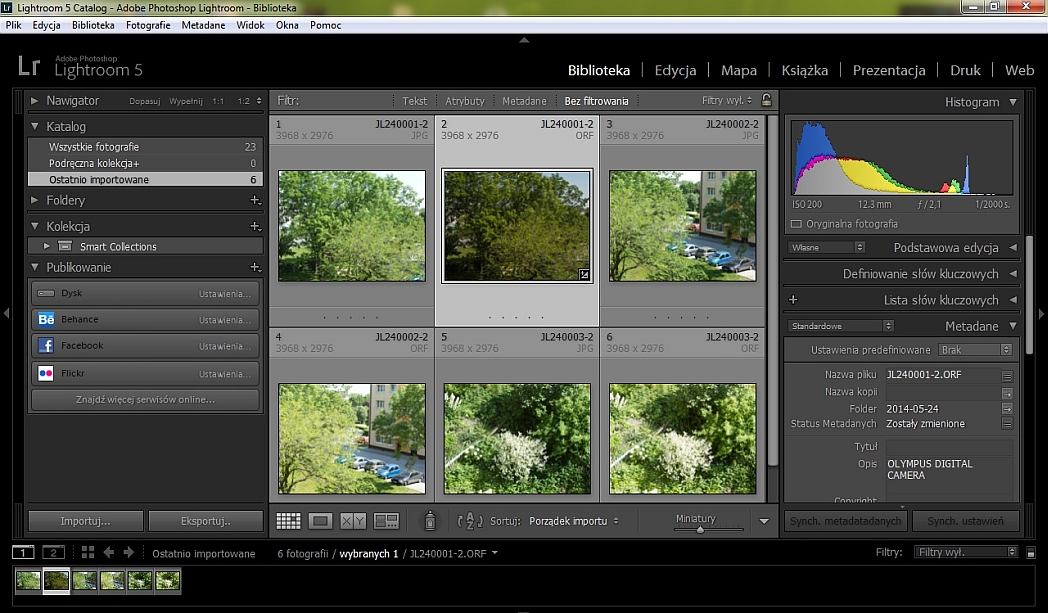Viewport: 1048px width, 613px height.
Task: Switch to grid view in toolbar
Action: tap(288, 521)
